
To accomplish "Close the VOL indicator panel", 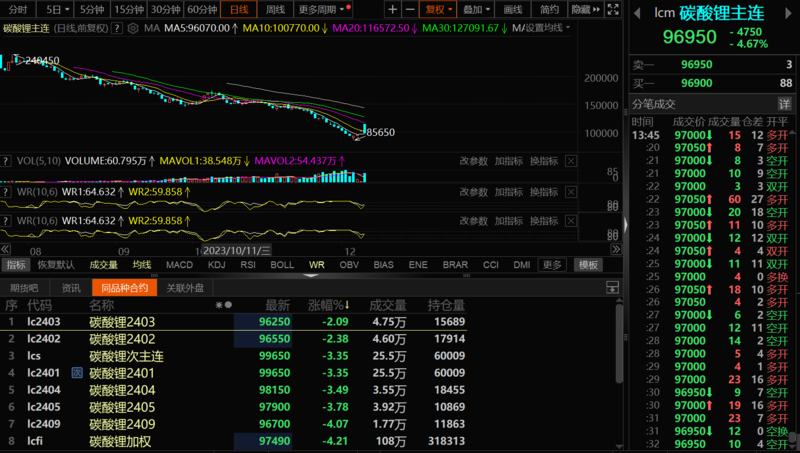I will [571, 161].
